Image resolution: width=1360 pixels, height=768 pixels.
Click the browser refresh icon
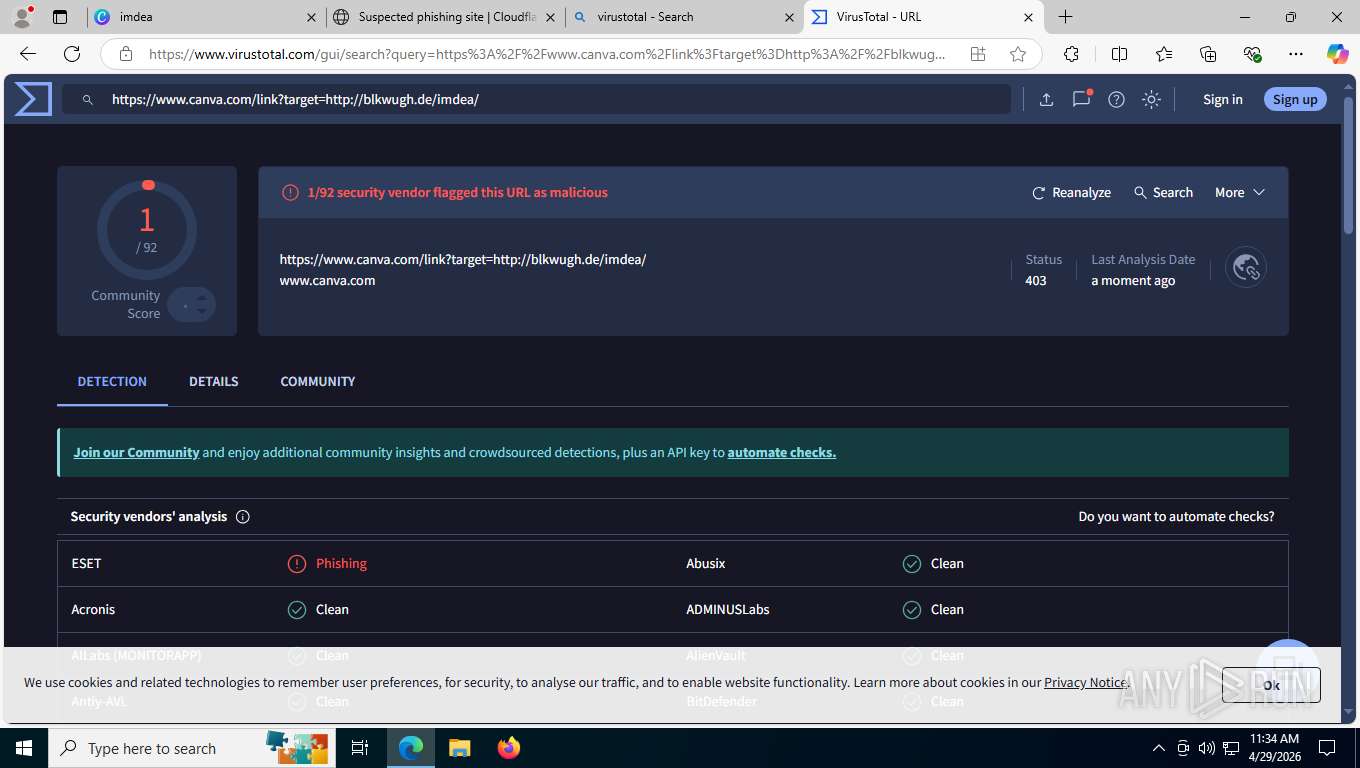[72, 54]
